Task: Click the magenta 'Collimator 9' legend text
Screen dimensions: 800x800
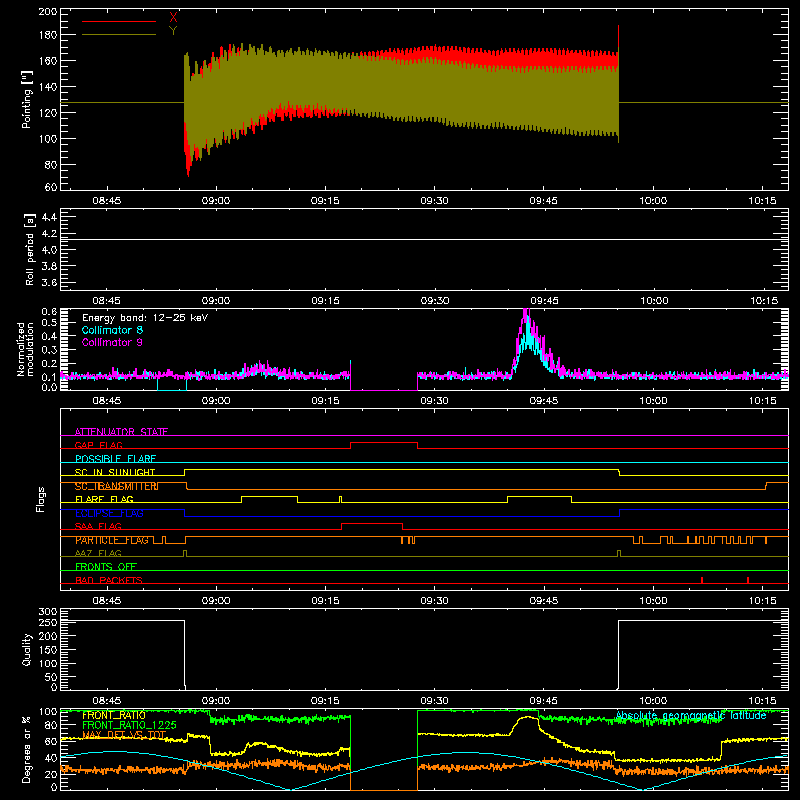Action: (x=112, y=342)
